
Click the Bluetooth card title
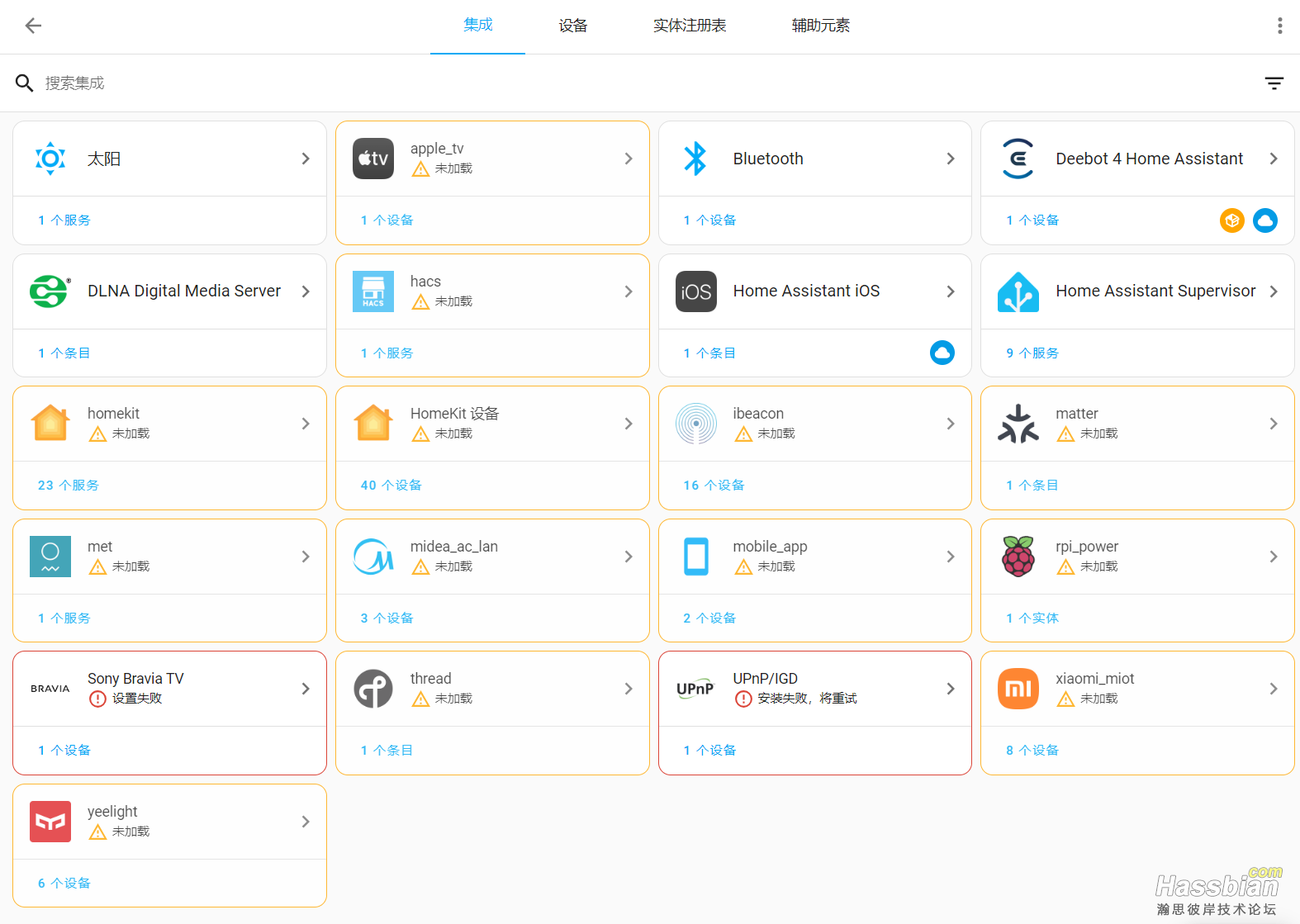click(768, 159)
